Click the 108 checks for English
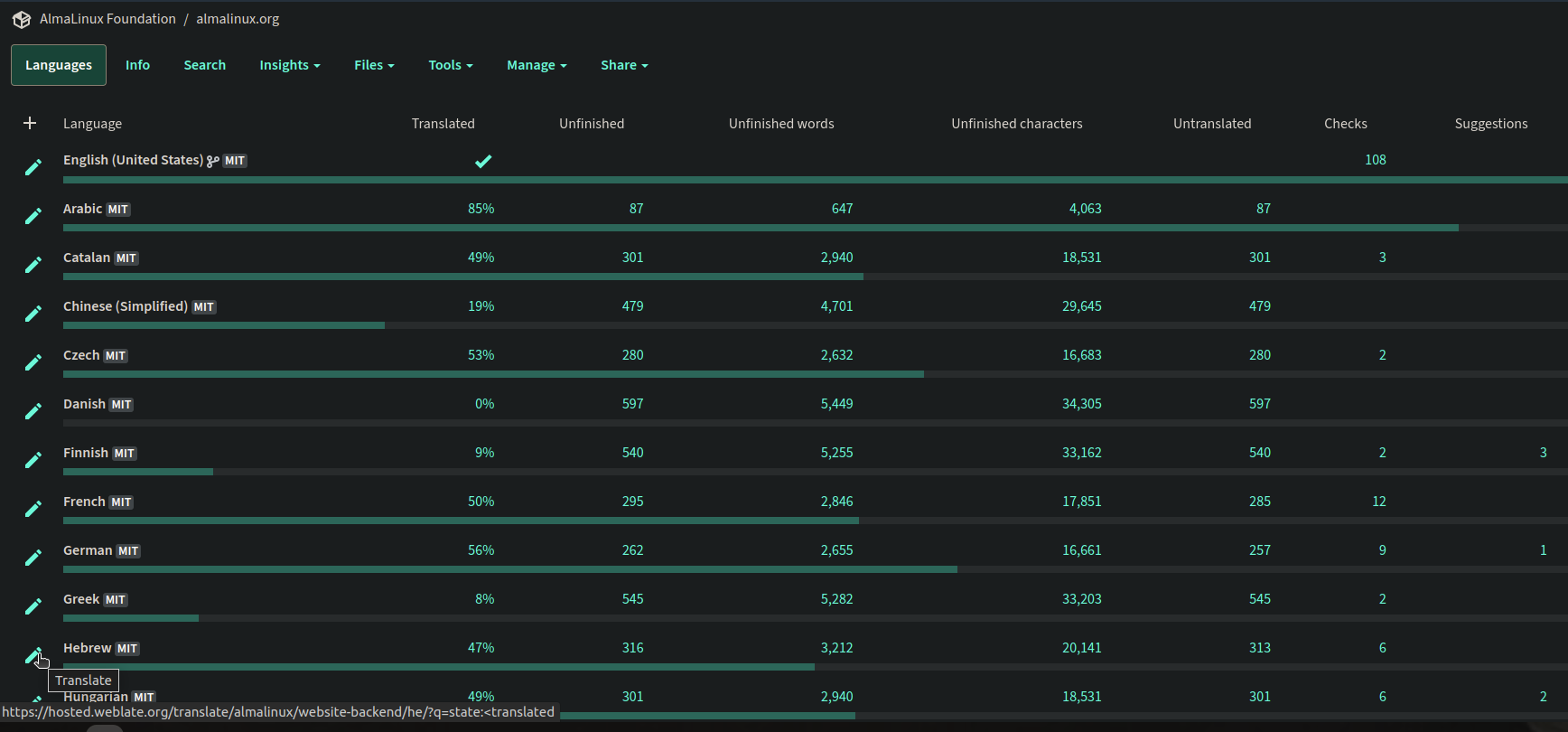 click(1375, 160)
